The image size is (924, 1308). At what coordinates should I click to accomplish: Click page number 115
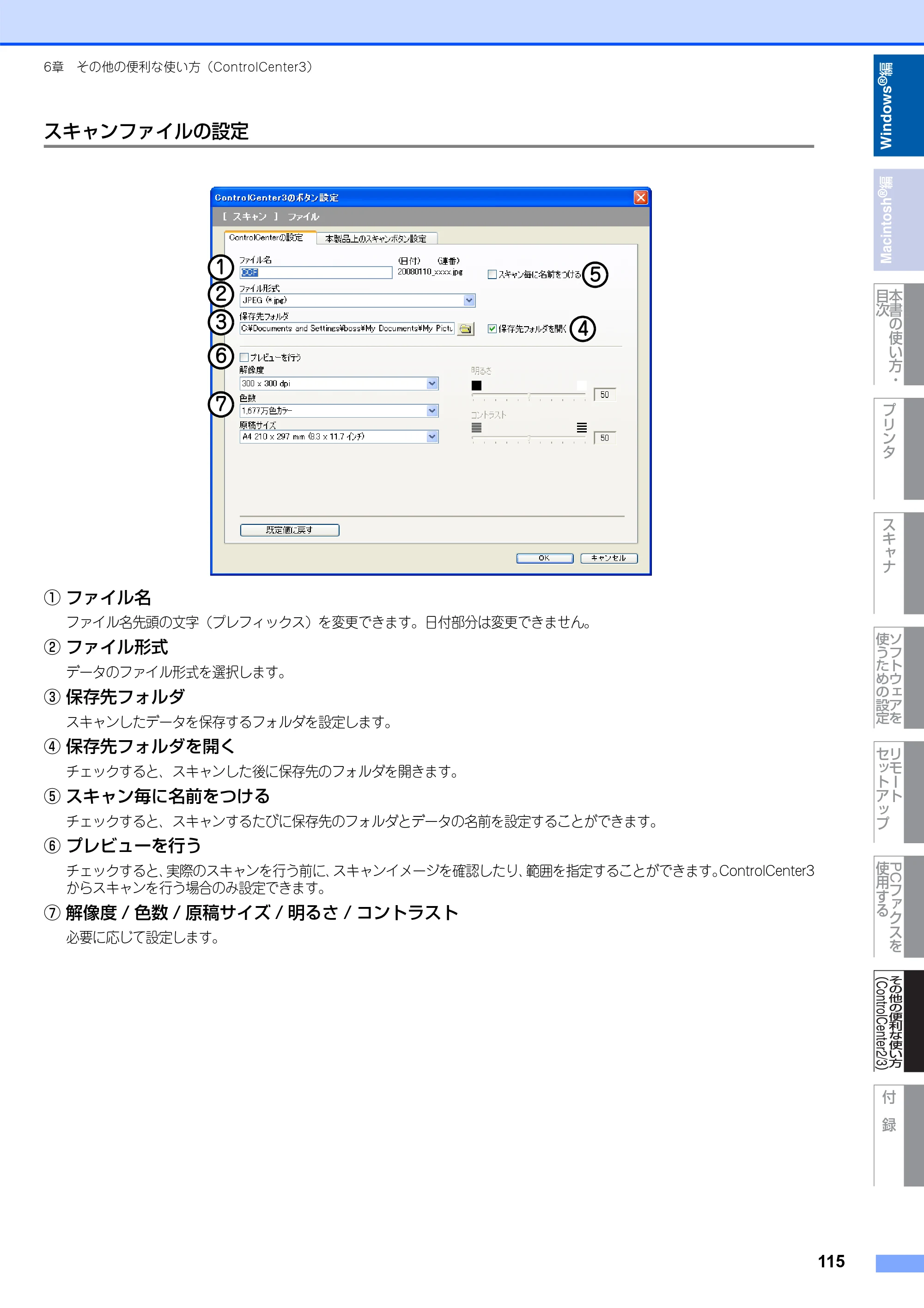831,1261
